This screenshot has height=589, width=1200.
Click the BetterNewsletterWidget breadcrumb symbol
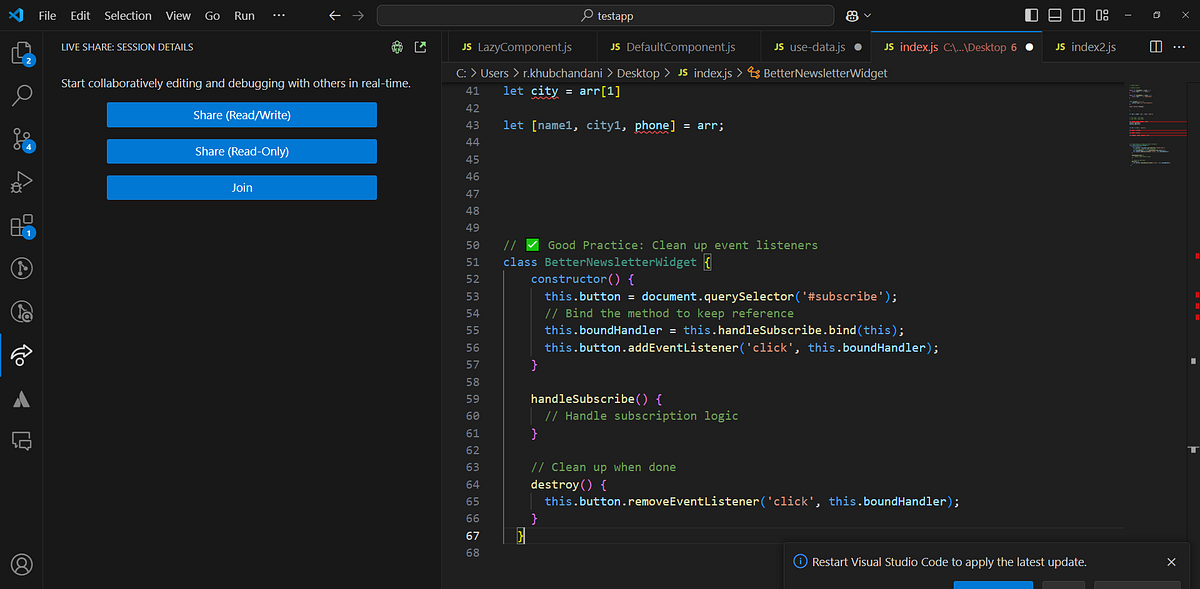pos(816,73)
